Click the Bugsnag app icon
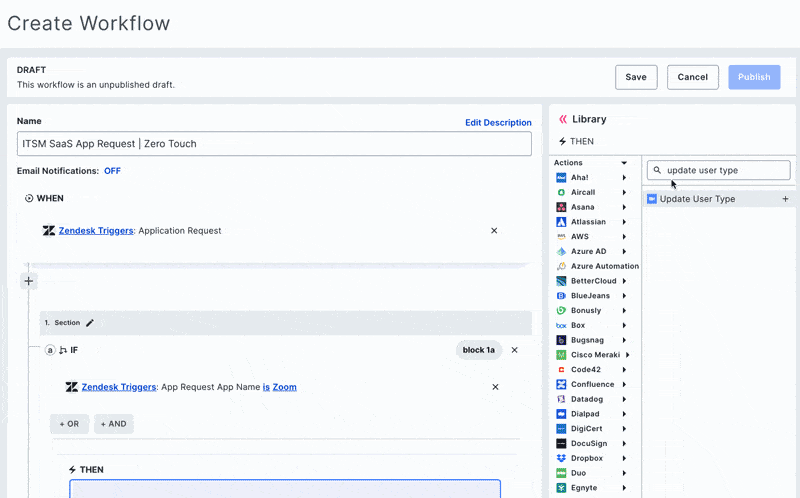The width and height of the screenshot is (800, 498). tap(561, 340)
